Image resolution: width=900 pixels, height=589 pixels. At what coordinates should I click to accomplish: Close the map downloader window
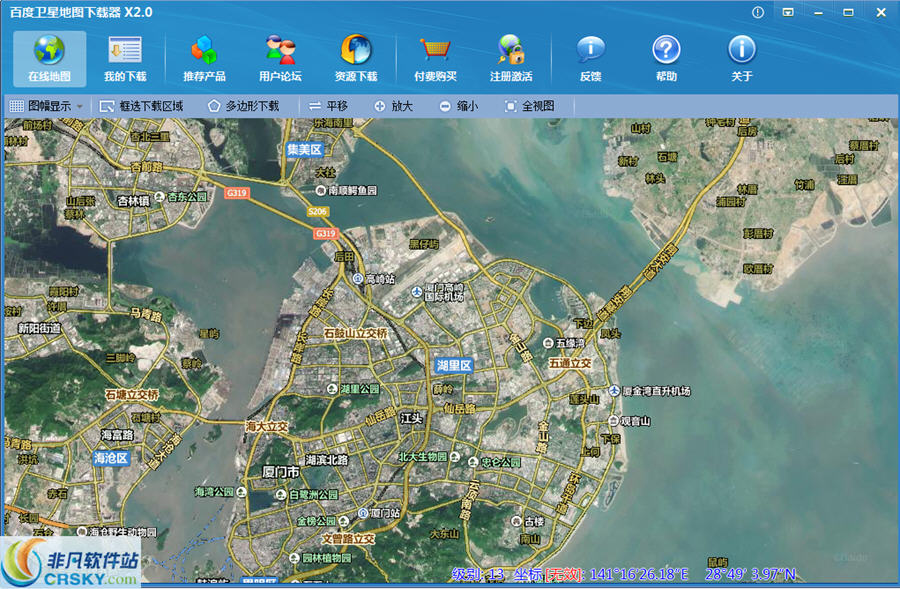(x=881, y=12)
